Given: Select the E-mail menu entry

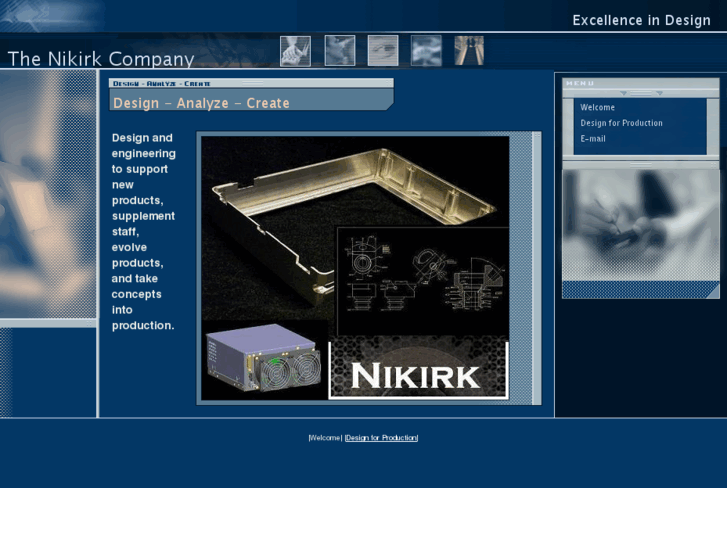Looking at the screenshot, I should (x=593, y=139).
